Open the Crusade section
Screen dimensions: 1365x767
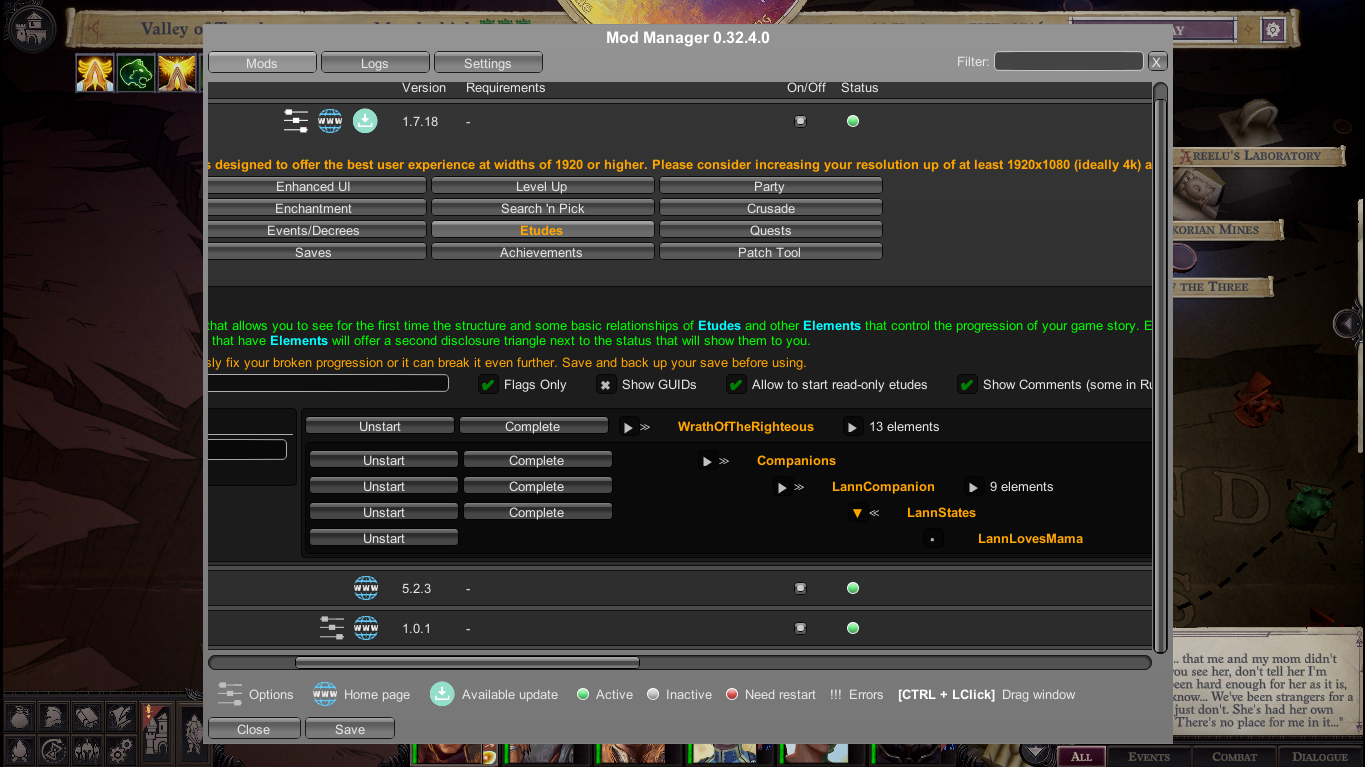tap(770, 208)
